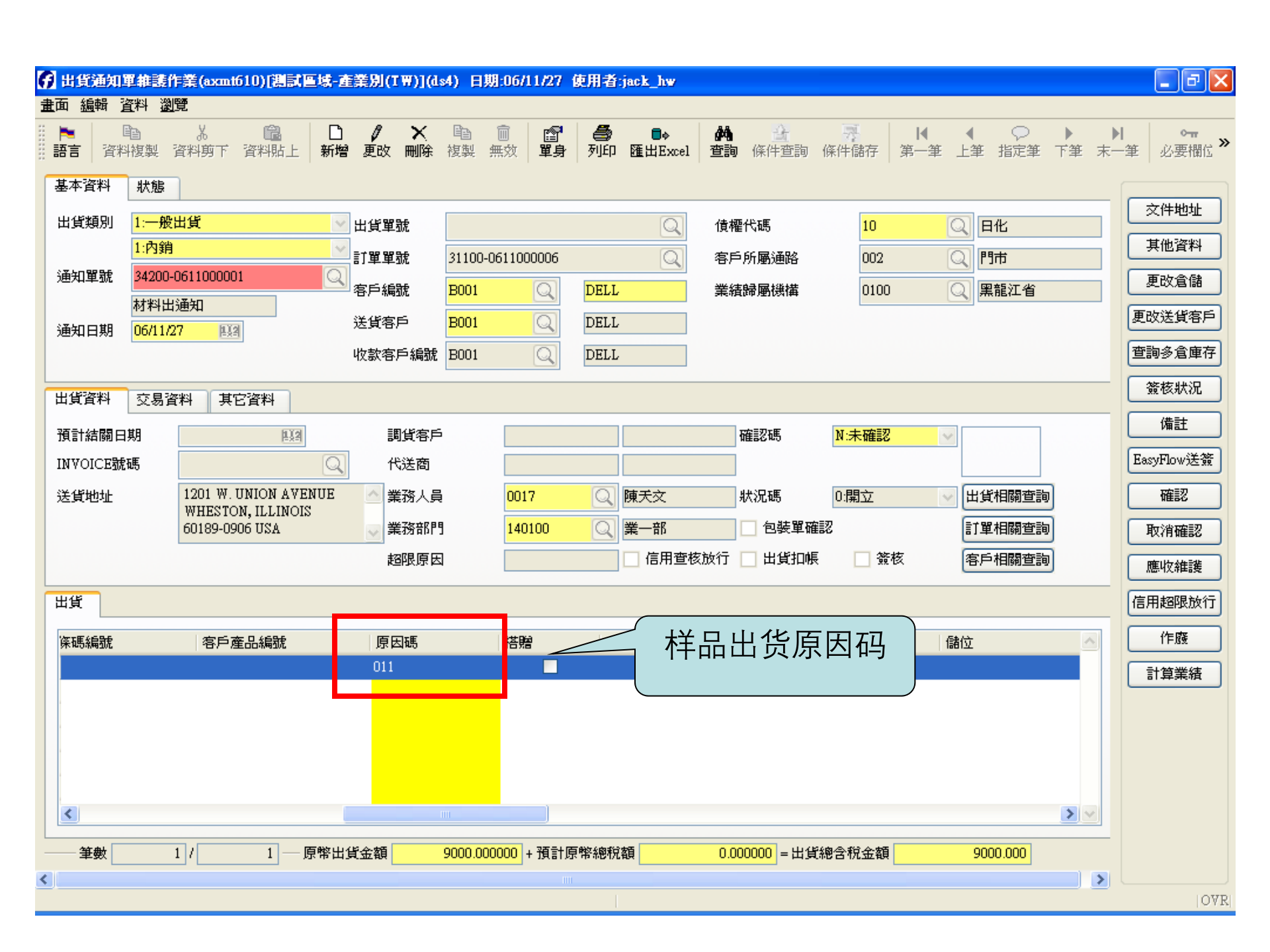Toggle the 簽核 checkbox
1270x952 pixels.
click(x=862, y=559)
